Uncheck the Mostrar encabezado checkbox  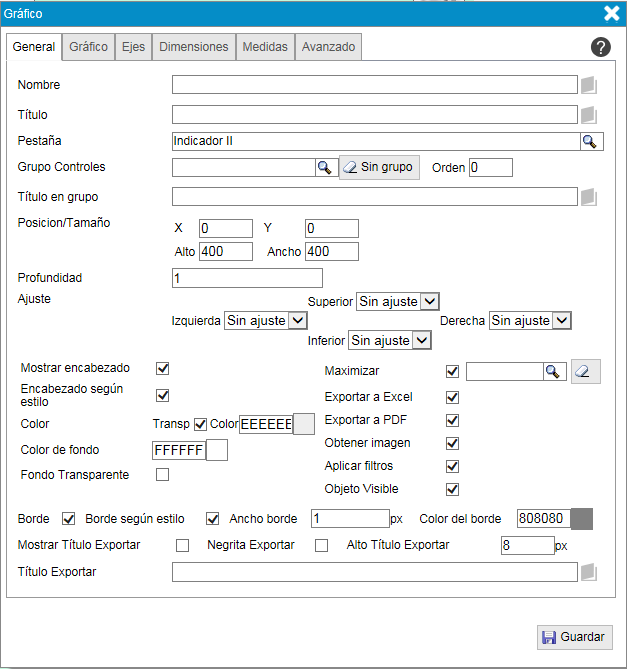pos(162,369)
